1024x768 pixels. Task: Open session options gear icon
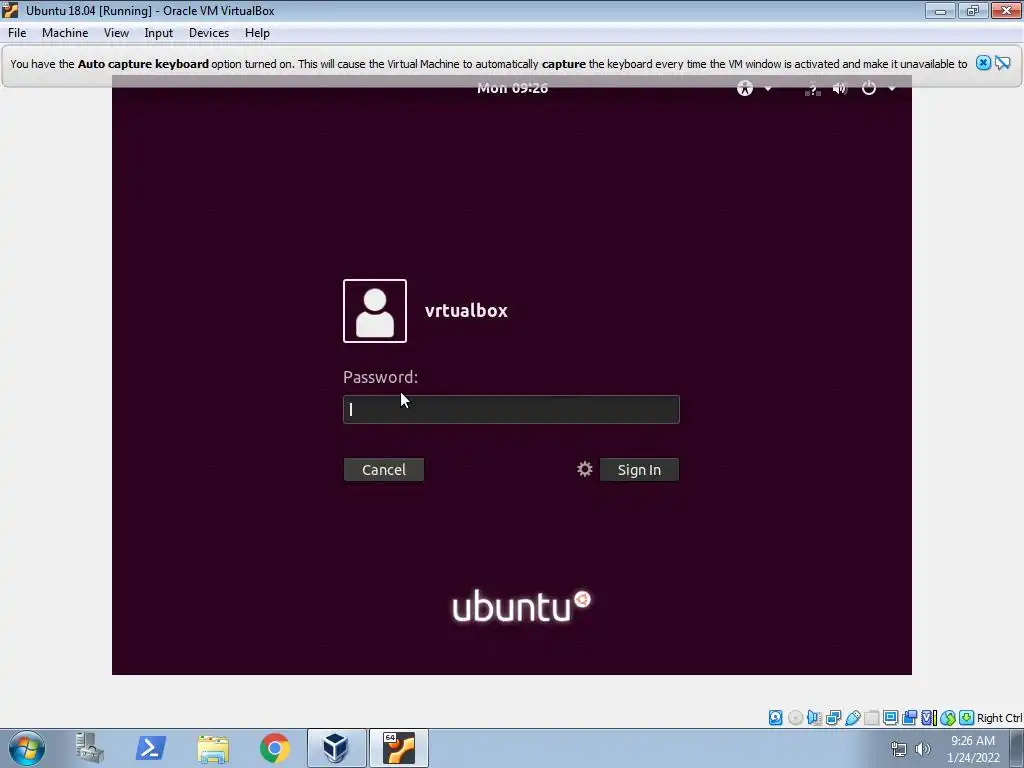tap(584, 469)
